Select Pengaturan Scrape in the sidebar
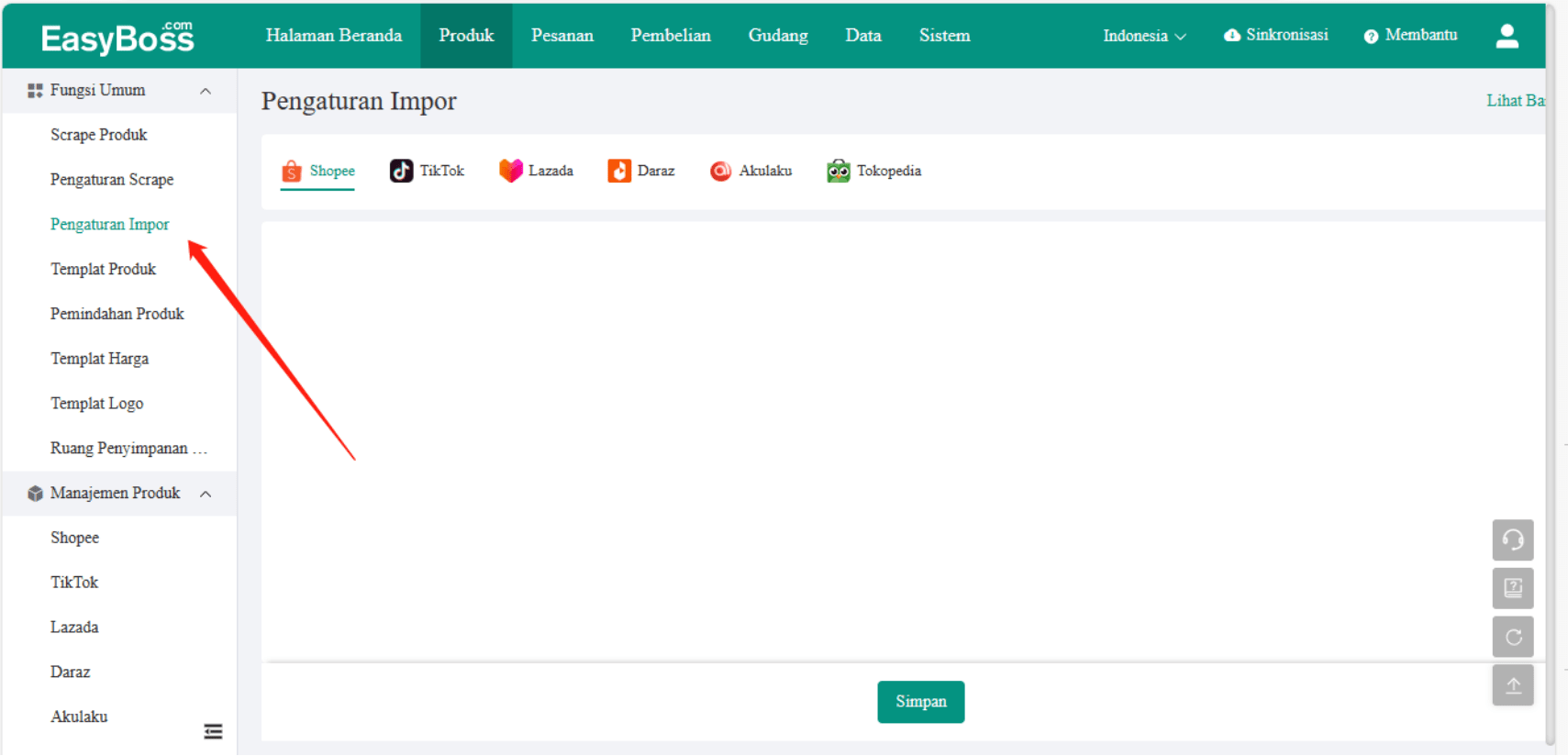 [x=112, y=180]
